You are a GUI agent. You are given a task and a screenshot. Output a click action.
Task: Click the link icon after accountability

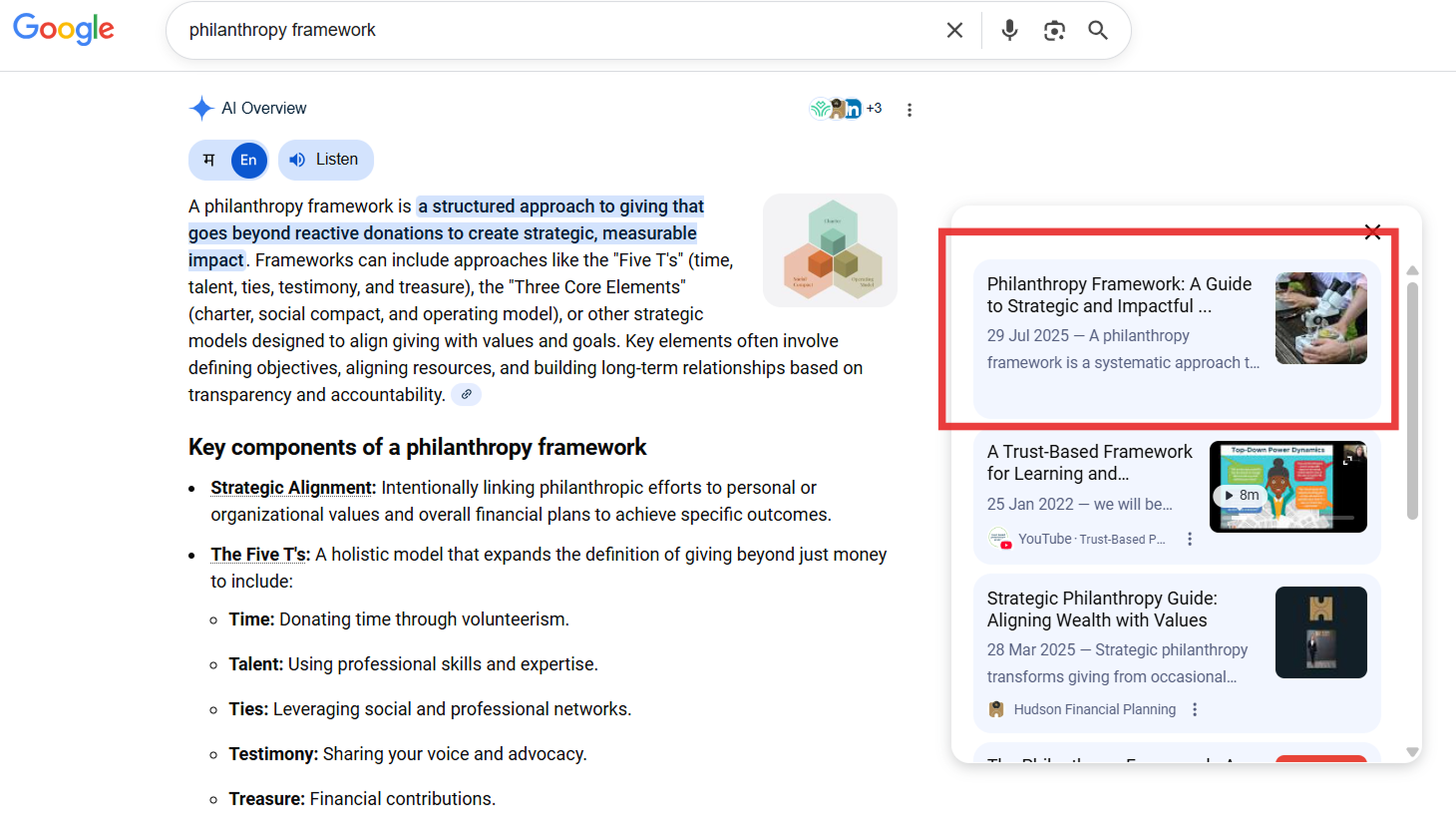pos(466,394)
